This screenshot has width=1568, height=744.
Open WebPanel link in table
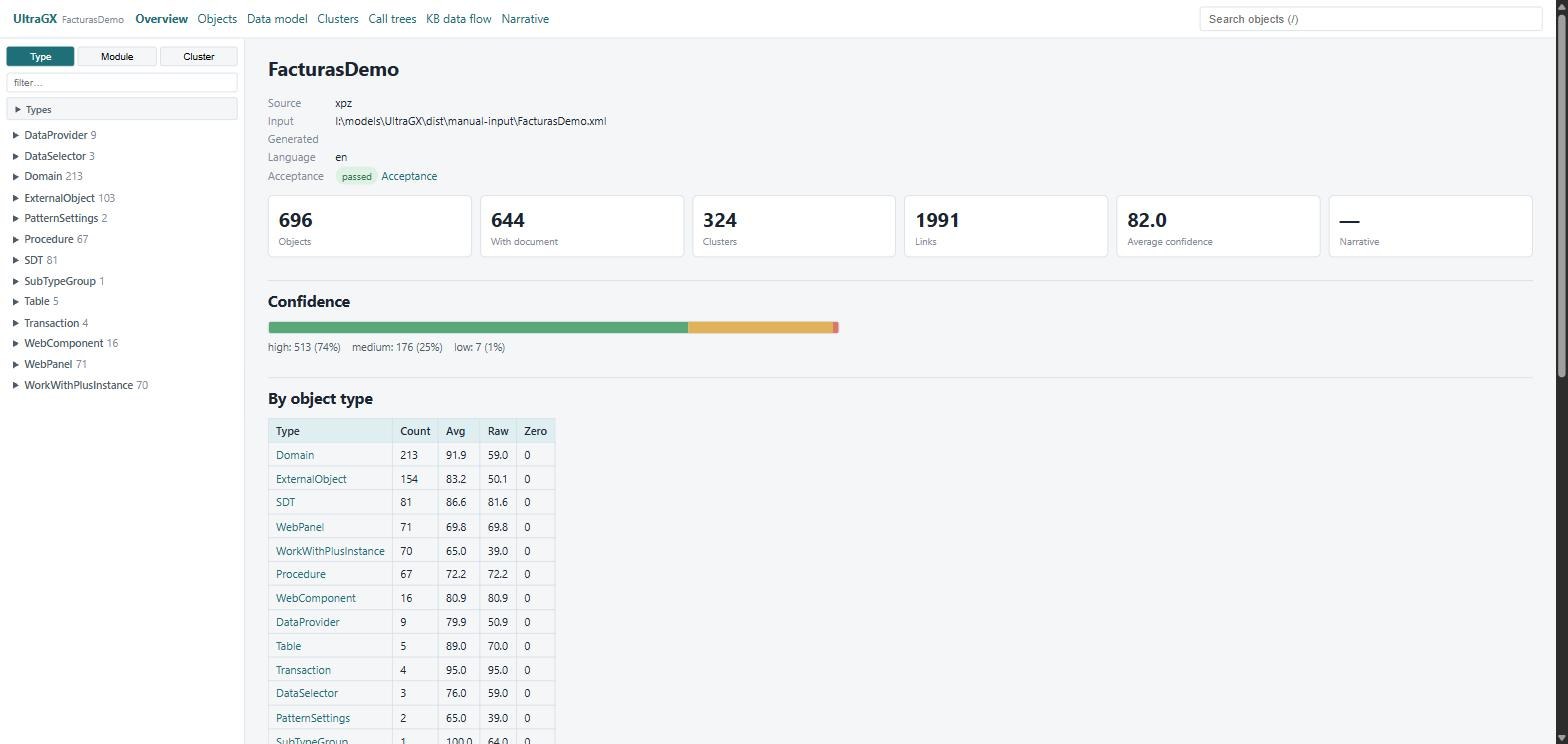tap(300, 527)
